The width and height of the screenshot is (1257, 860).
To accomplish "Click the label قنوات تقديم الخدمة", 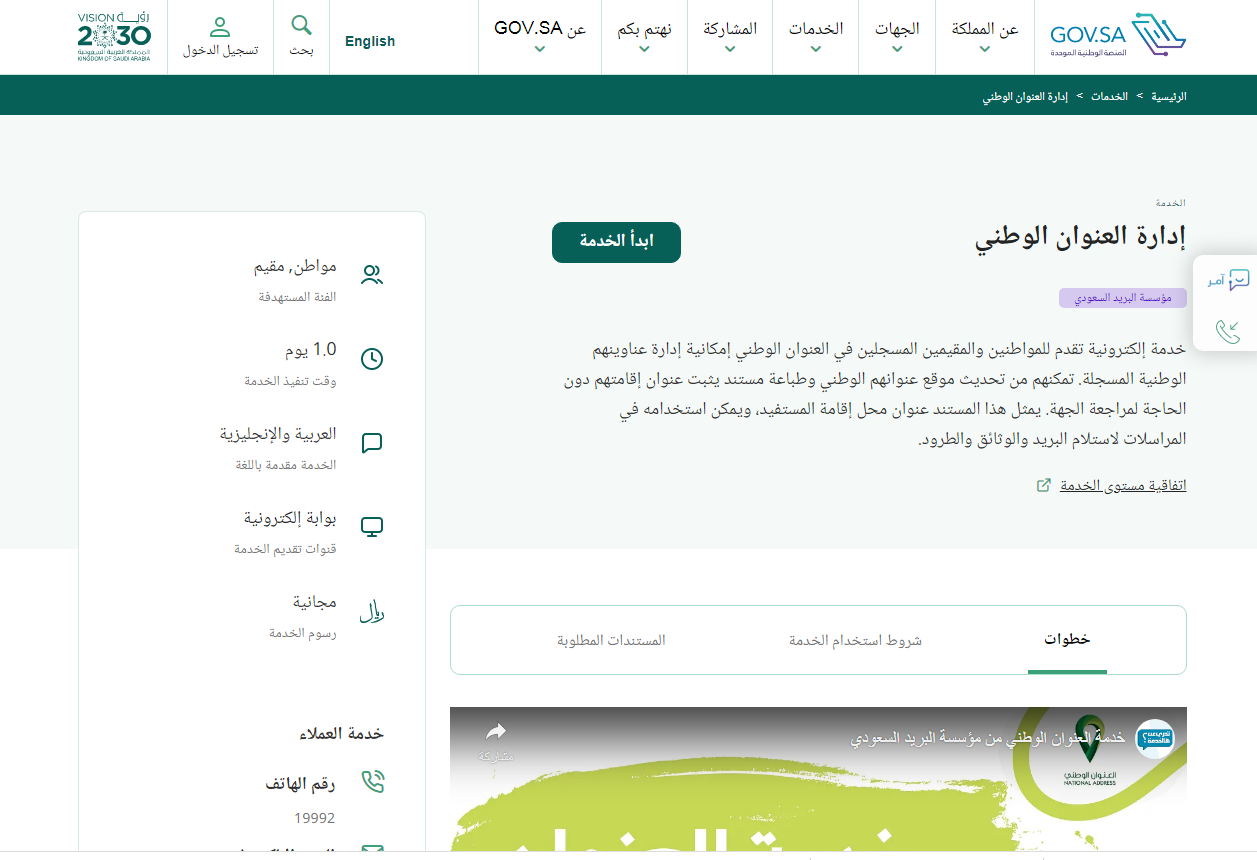I will 285,549.
